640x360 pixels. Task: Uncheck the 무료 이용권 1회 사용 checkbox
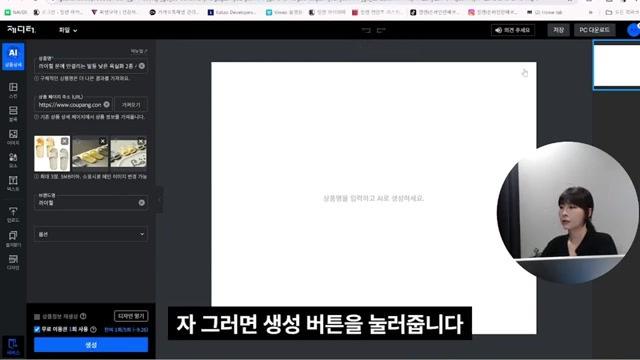(37, 329)
